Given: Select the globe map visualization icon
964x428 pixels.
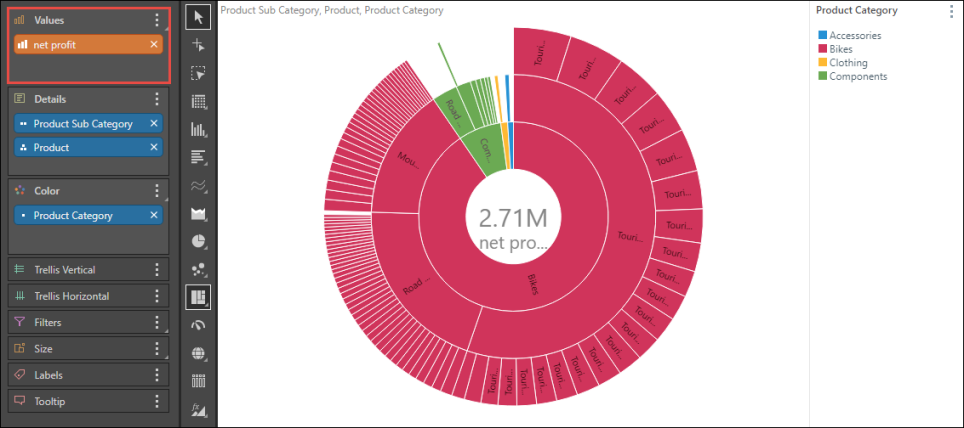Looking at the screenshot, I should tap(198, 353).
